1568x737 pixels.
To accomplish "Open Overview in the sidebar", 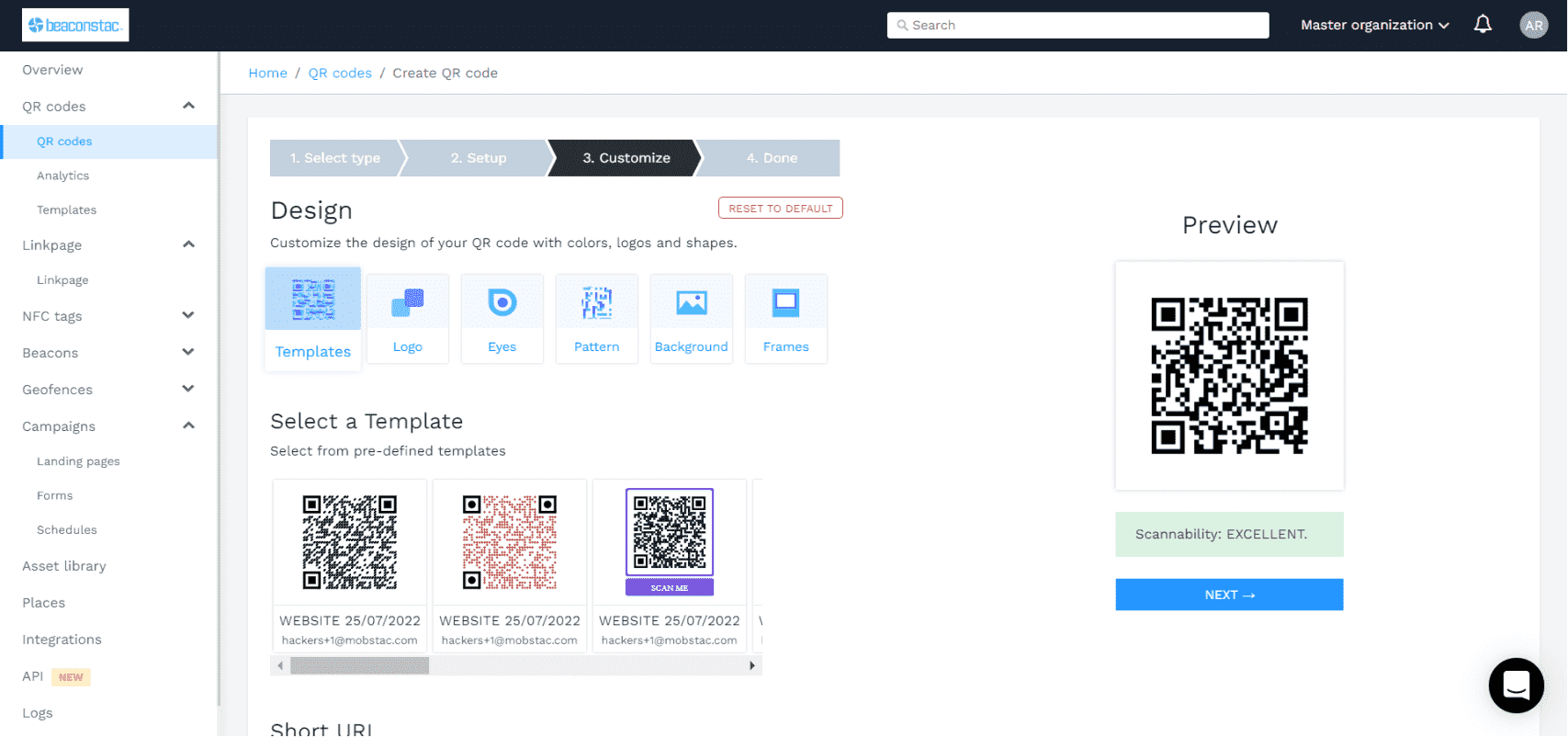I will [x=52, y=70].
